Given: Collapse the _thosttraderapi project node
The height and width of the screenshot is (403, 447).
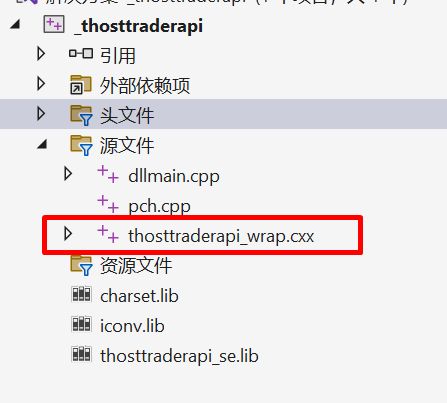Looking at the screenshot, I should click(x=15, y=24).
